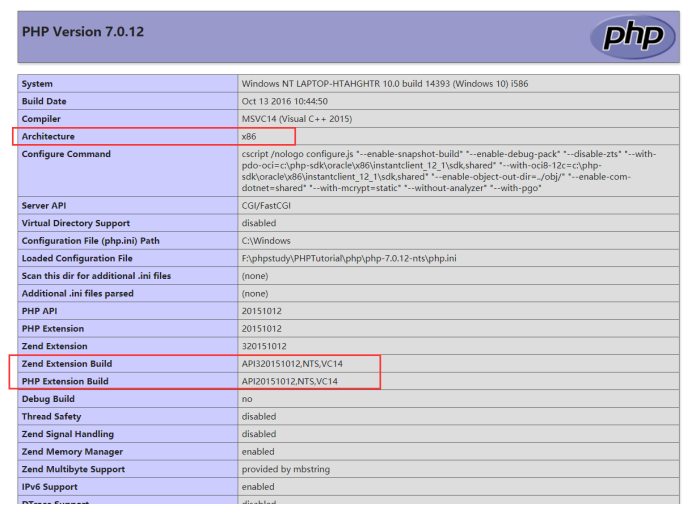Select 'API320151012,NTS,VC14' value

coord(292,364)
